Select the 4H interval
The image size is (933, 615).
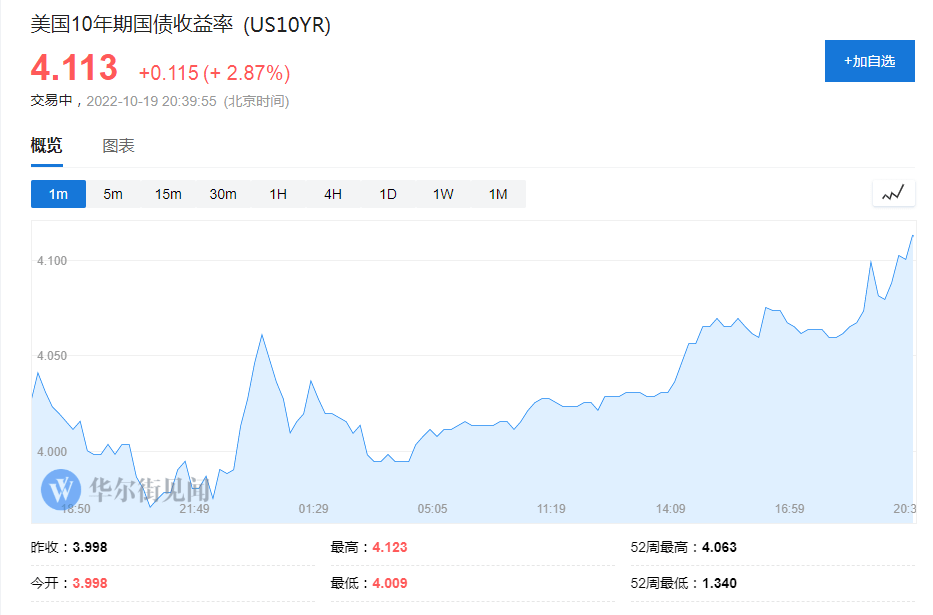(333, 194)
